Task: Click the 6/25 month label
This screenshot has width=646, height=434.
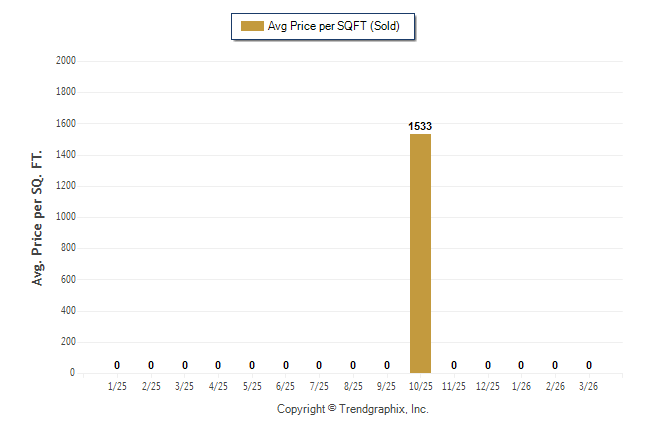Action: pos(285,386)
